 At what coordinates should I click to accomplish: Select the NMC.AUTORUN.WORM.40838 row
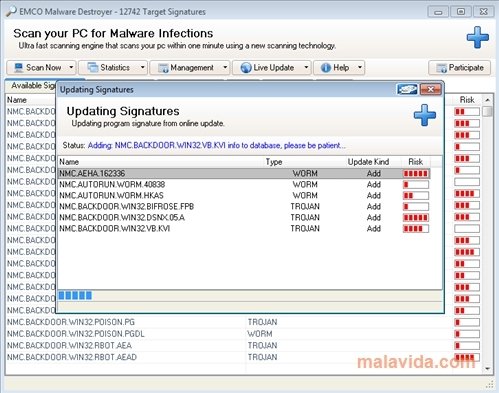244,184
